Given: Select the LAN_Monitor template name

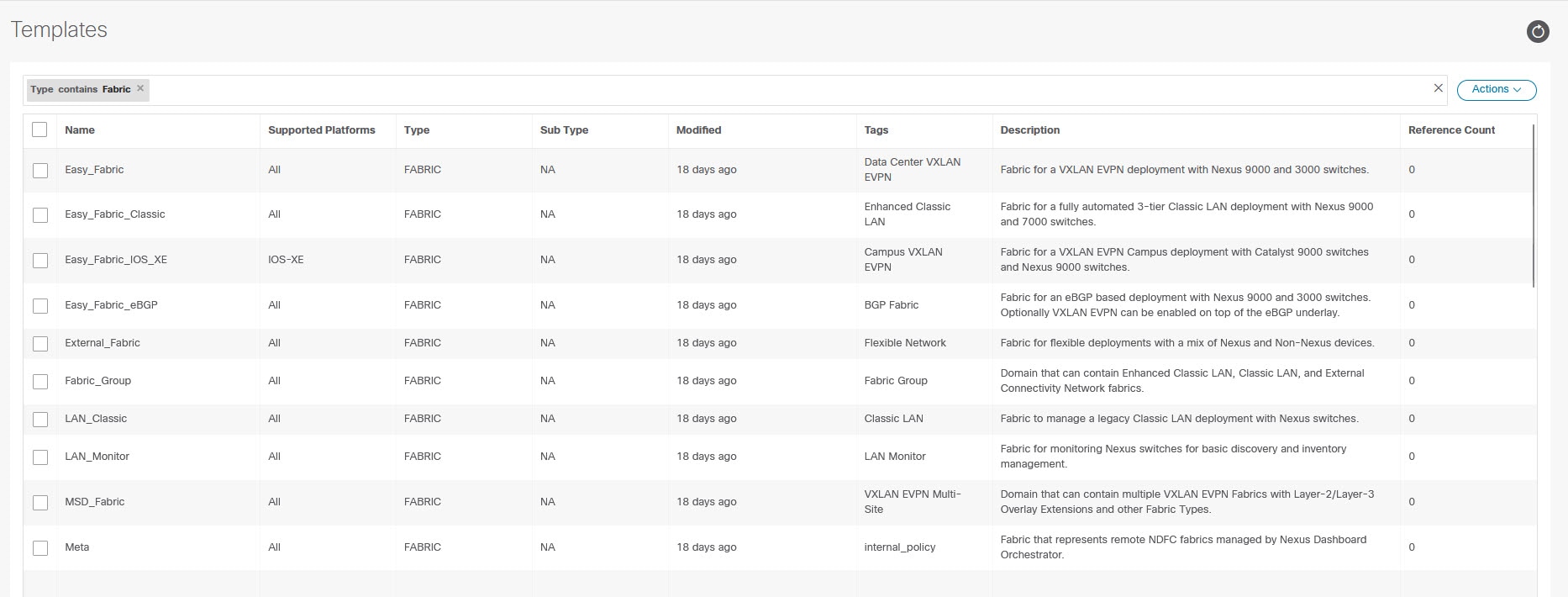Looking at the screenshot, I should coord(97,457).
